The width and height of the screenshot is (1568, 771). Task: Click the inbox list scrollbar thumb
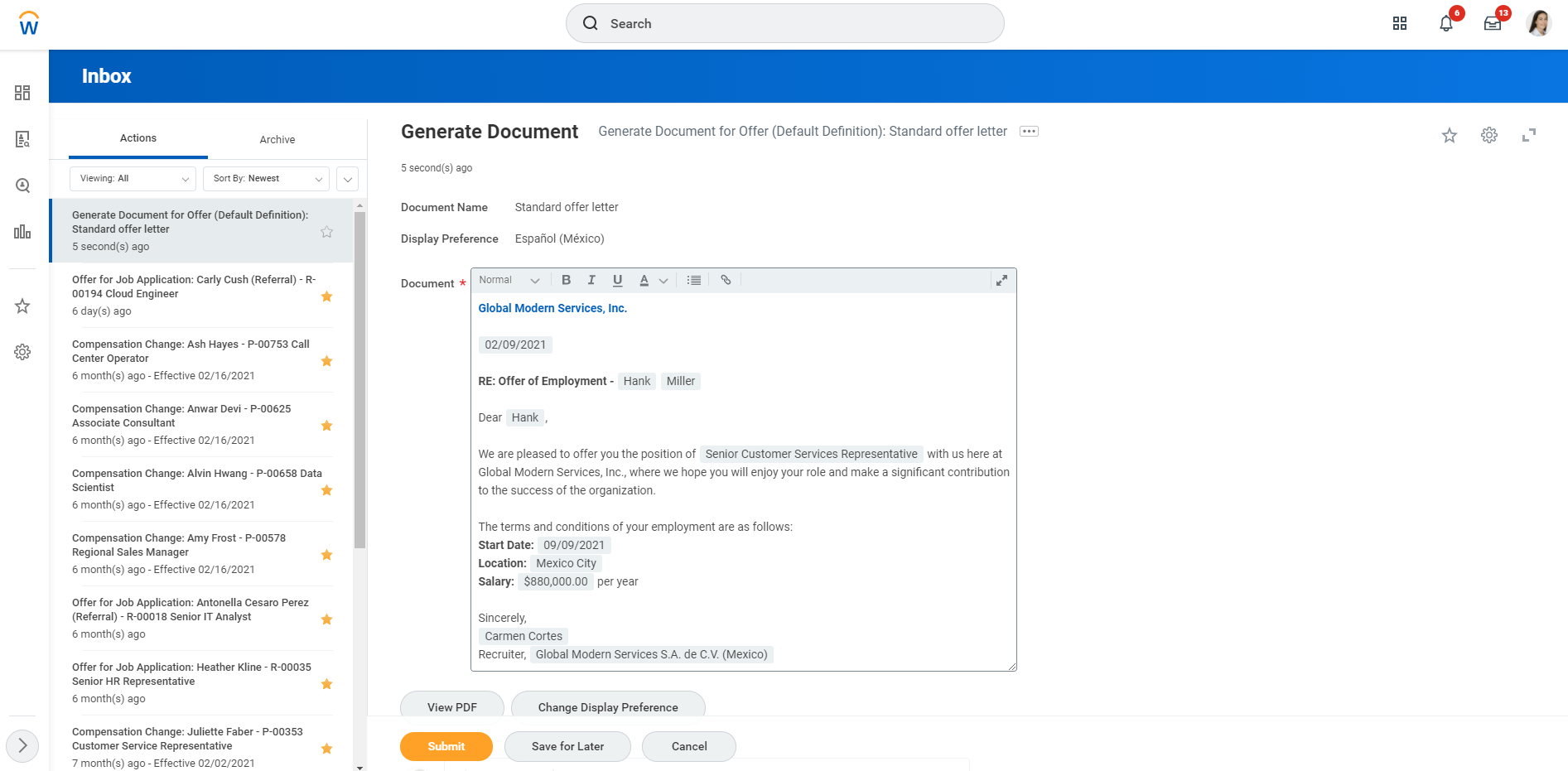coord(359,379)
